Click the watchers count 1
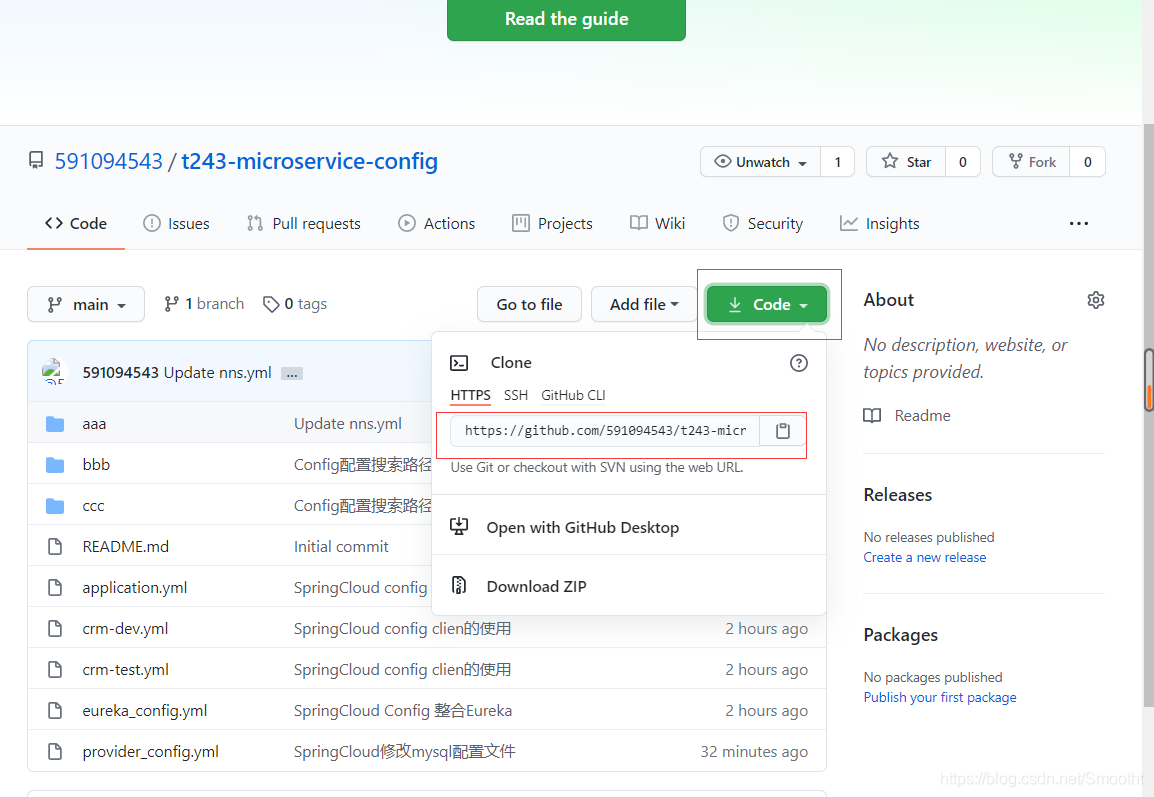The width and height of the screenshot is (1154, 797). click(x=838, y=162)
